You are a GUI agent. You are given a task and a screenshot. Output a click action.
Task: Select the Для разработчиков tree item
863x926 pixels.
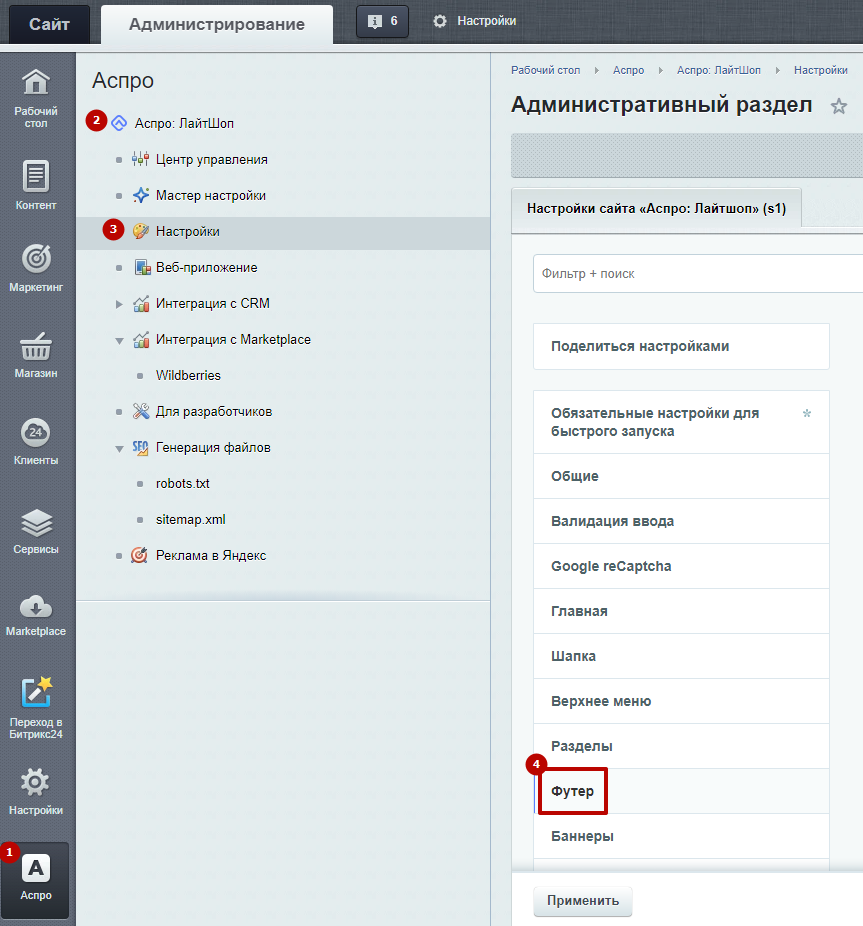pos(214,412)
